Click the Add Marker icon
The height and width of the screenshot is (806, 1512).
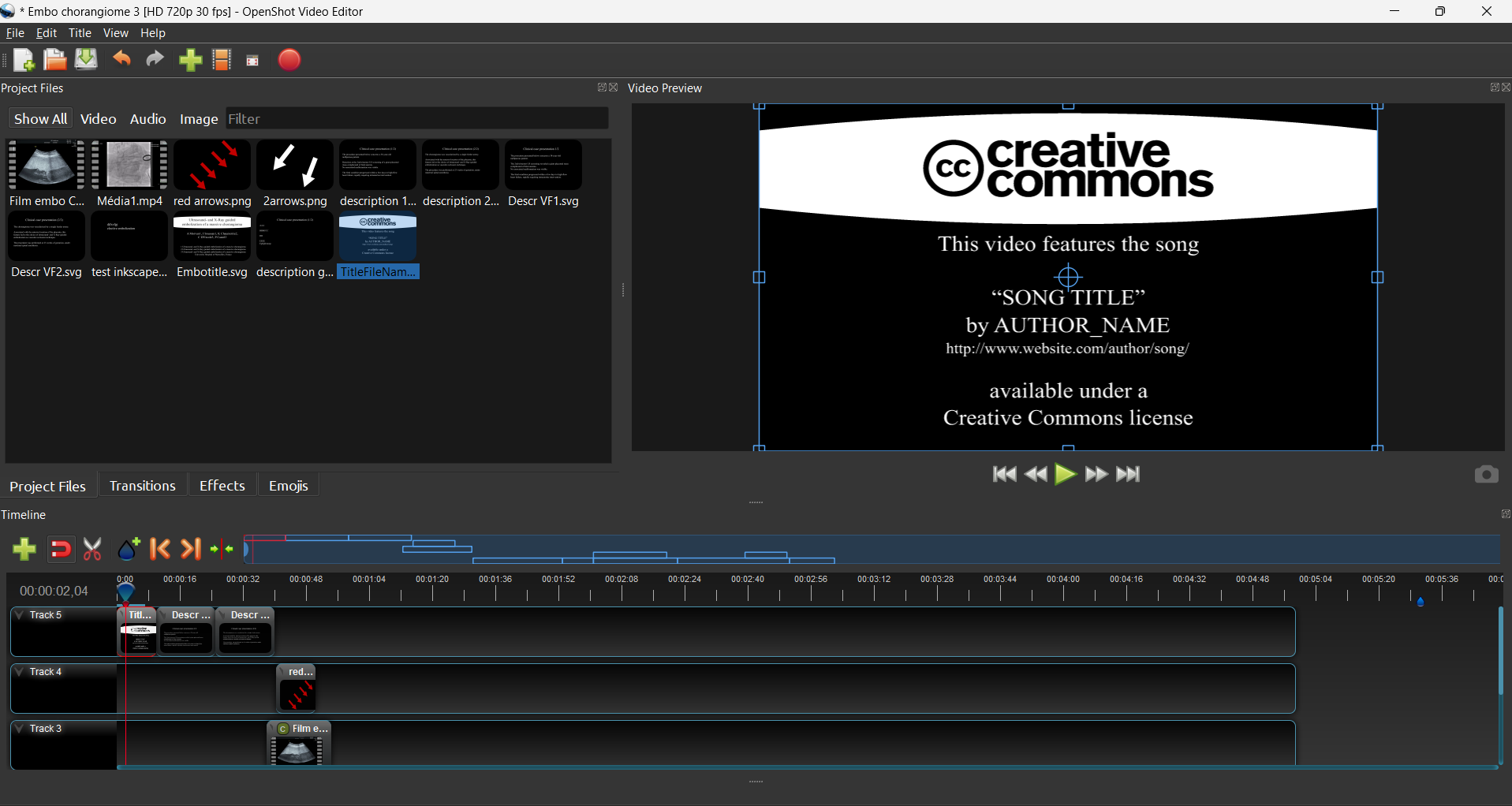point(128,549)
